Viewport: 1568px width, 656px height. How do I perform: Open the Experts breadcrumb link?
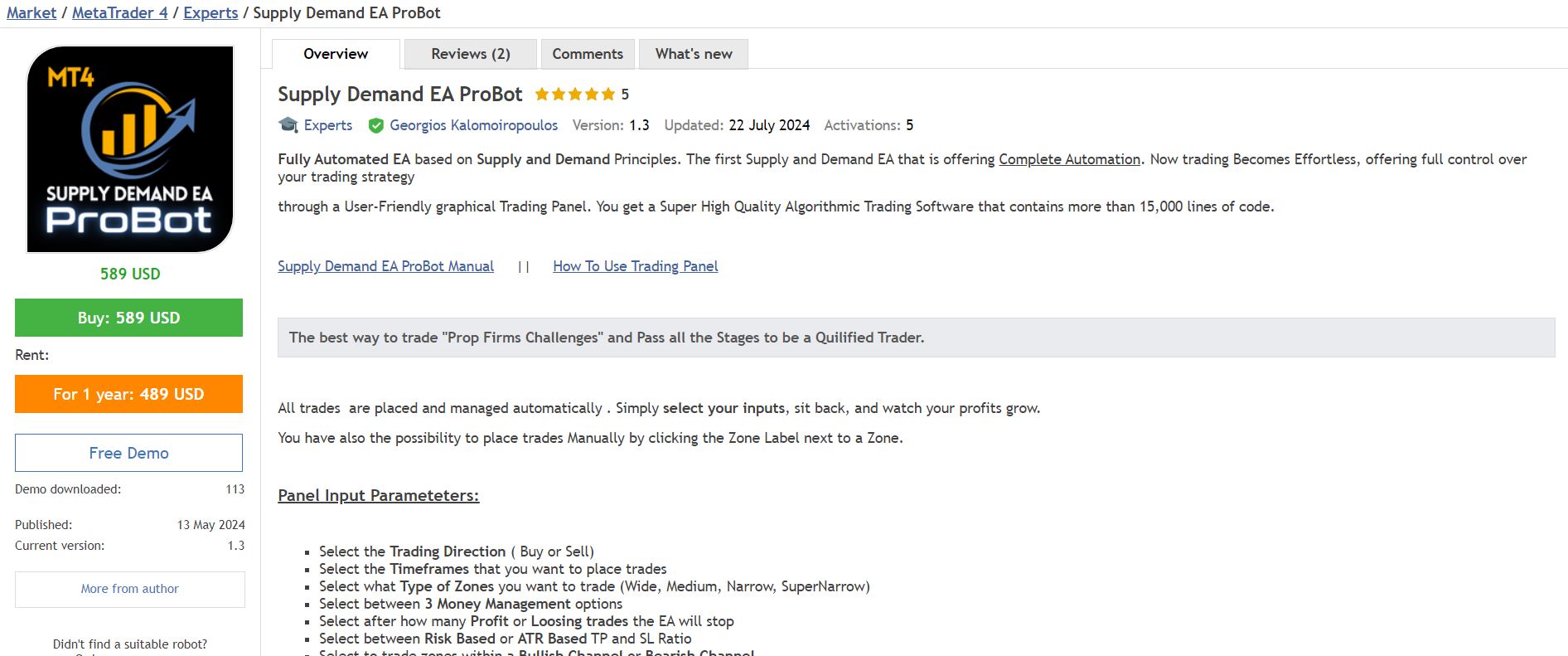coord(211,13)
